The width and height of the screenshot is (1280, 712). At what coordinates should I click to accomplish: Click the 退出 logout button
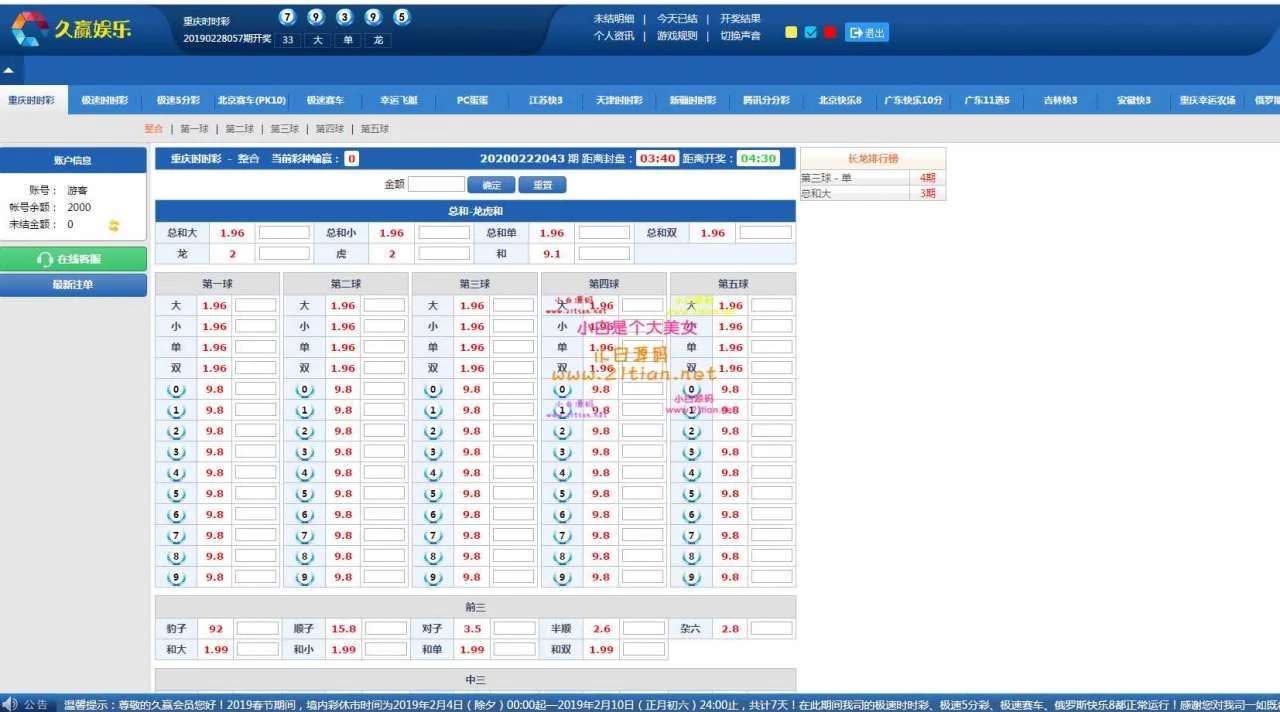[x=866, y=33]
